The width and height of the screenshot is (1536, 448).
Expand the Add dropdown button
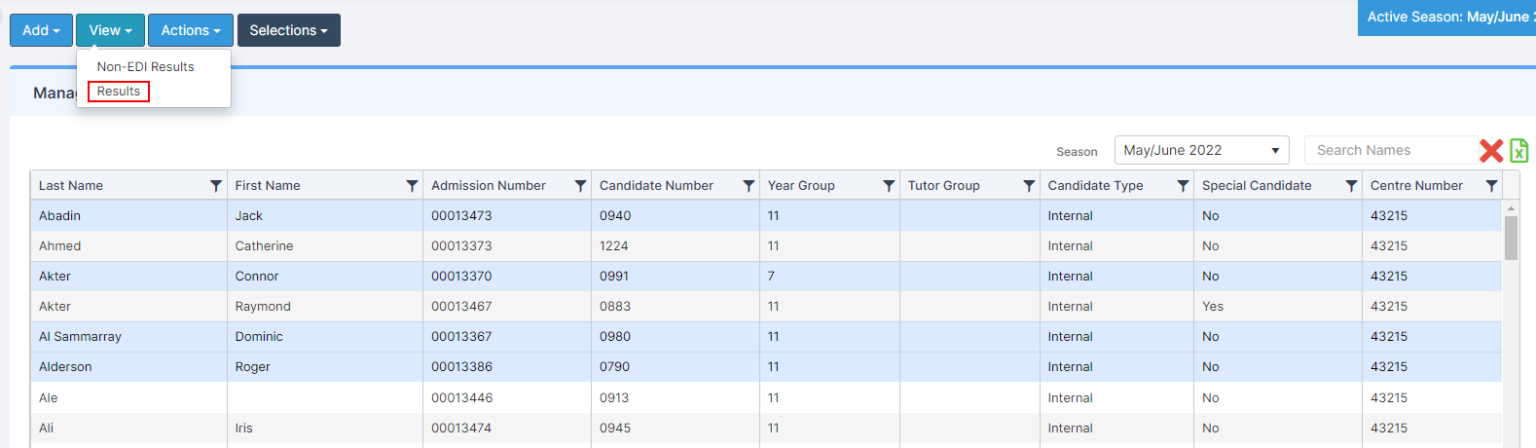click(41, 30)
